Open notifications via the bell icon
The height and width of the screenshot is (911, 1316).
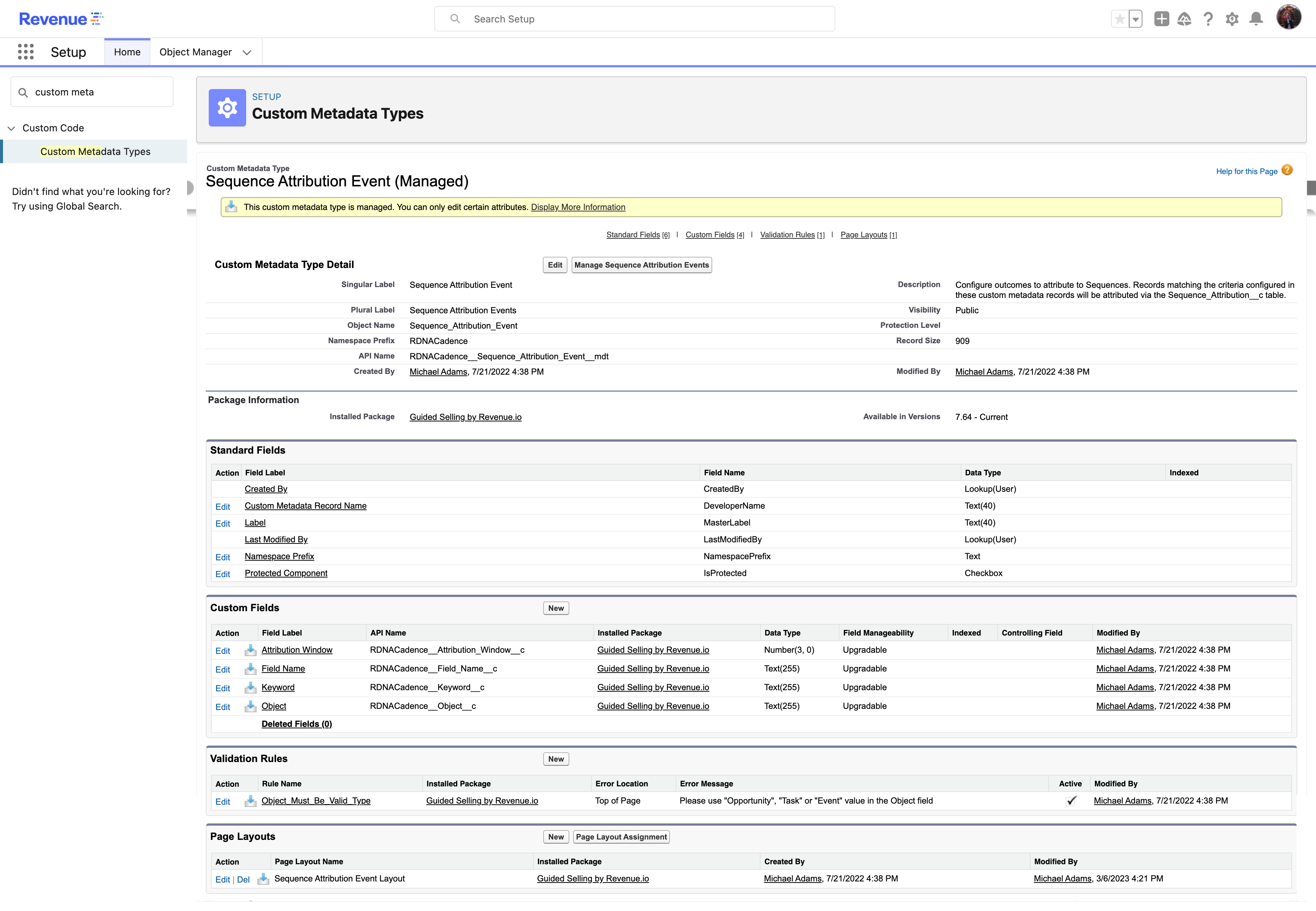tap(1256, 19)
